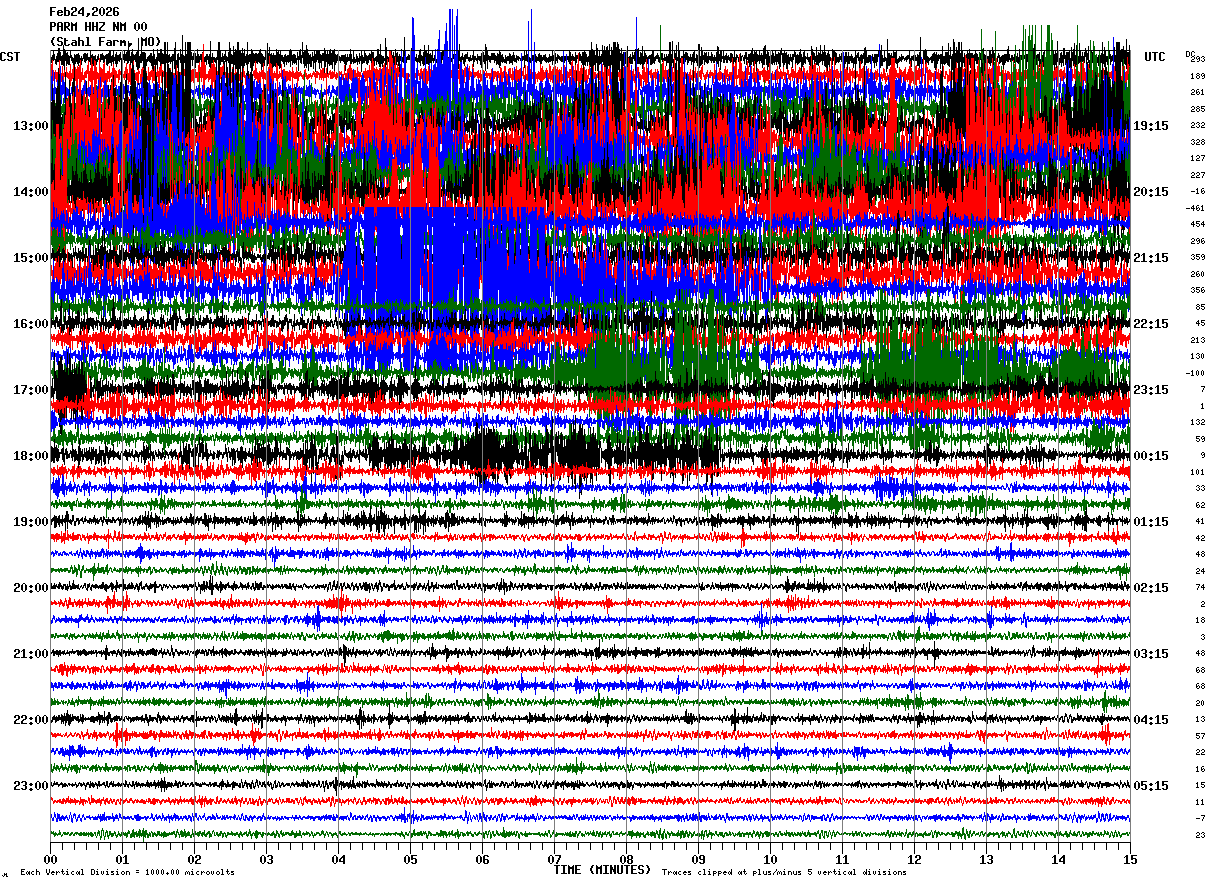Click the date text Feb24,2026
Screen dimensions: 1210x886
click(x=84, y=12)
